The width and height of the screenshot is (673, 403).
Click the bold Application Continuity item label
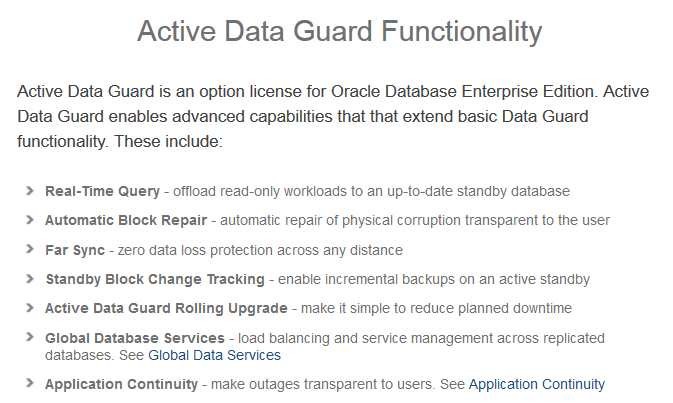point(121,384)
